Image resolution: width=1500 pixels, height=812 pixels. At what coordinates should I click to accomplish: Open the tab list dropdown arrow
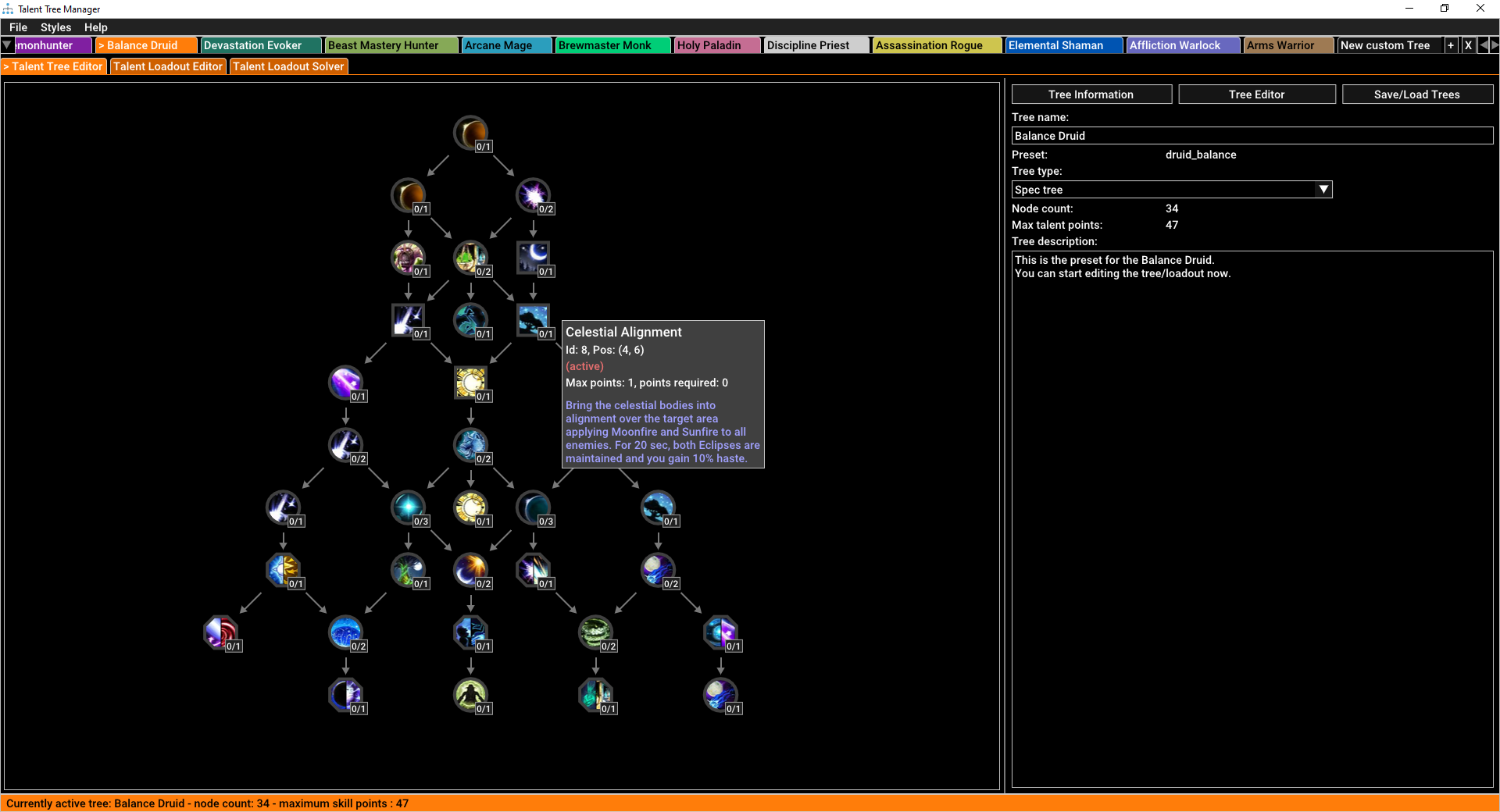[x=7, y=45]
